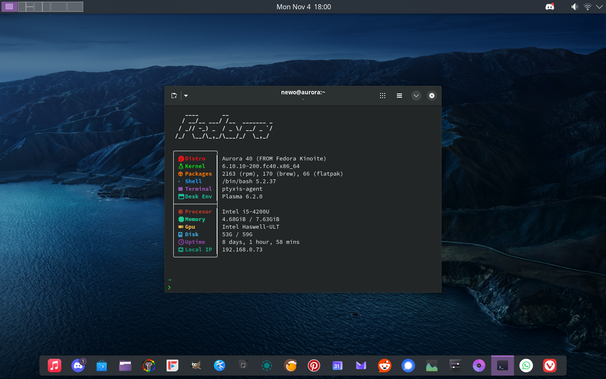The height and width of the screenshot is (379, 606).
Task: Open the terminal hamburger menu
Action: tap(399, 95)
